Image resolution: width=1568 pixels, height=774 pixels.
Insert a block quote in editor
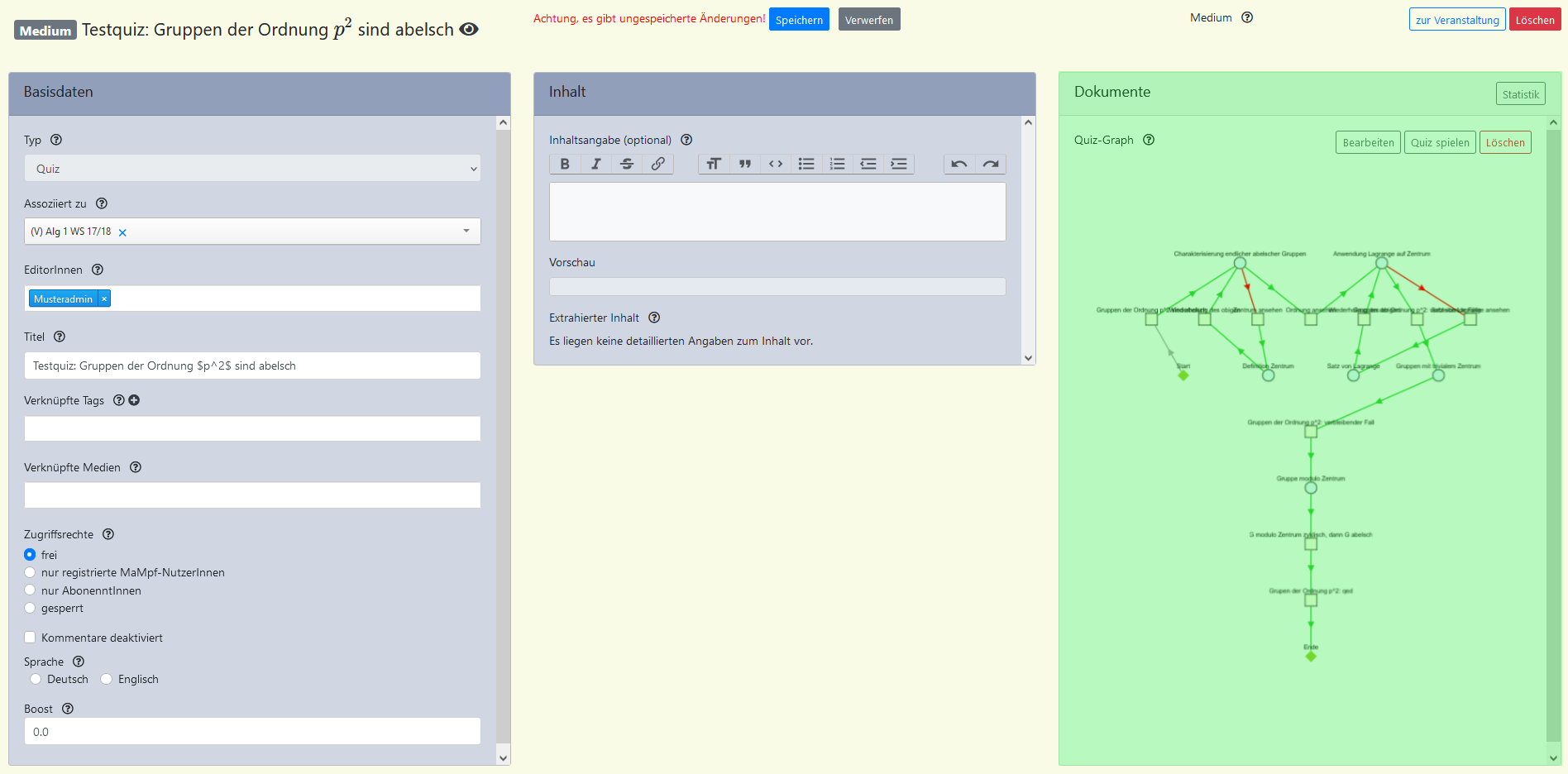[x=744, y=164]
